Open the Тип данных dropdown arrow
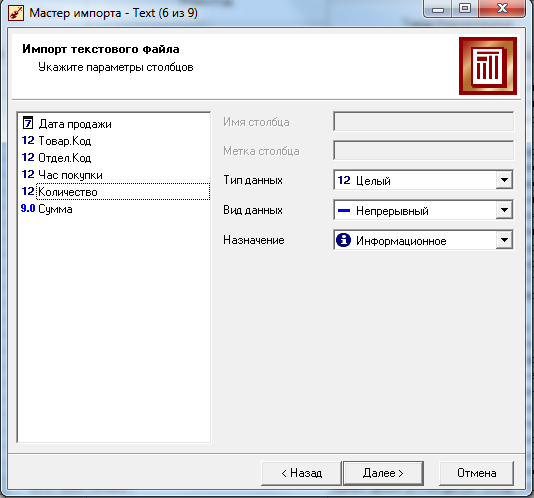534x498 pixels. click(x=504, y=180)
